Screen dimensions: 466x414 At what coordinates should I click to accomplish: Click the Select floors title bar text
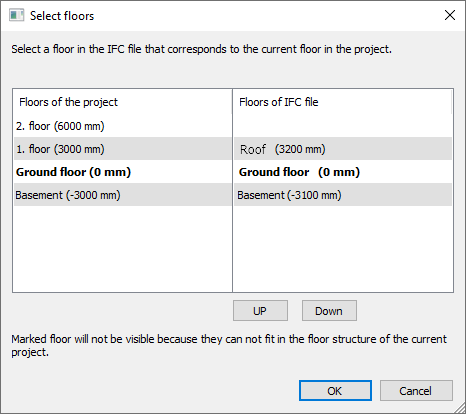[x=62, y=16]
